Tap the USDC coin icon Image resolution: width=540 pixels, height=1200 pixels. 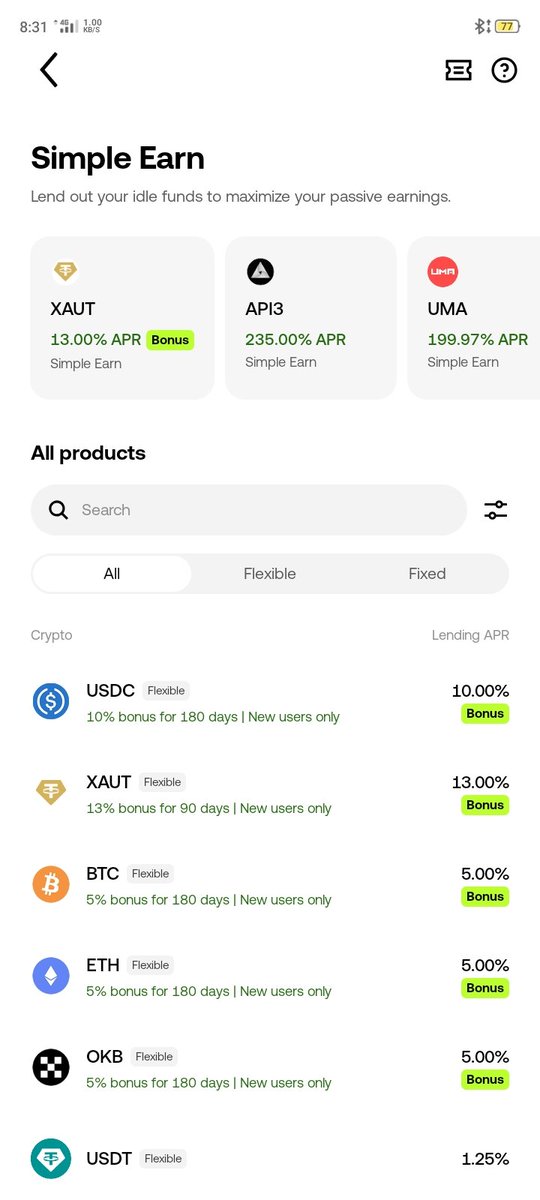tap(51, 701)
